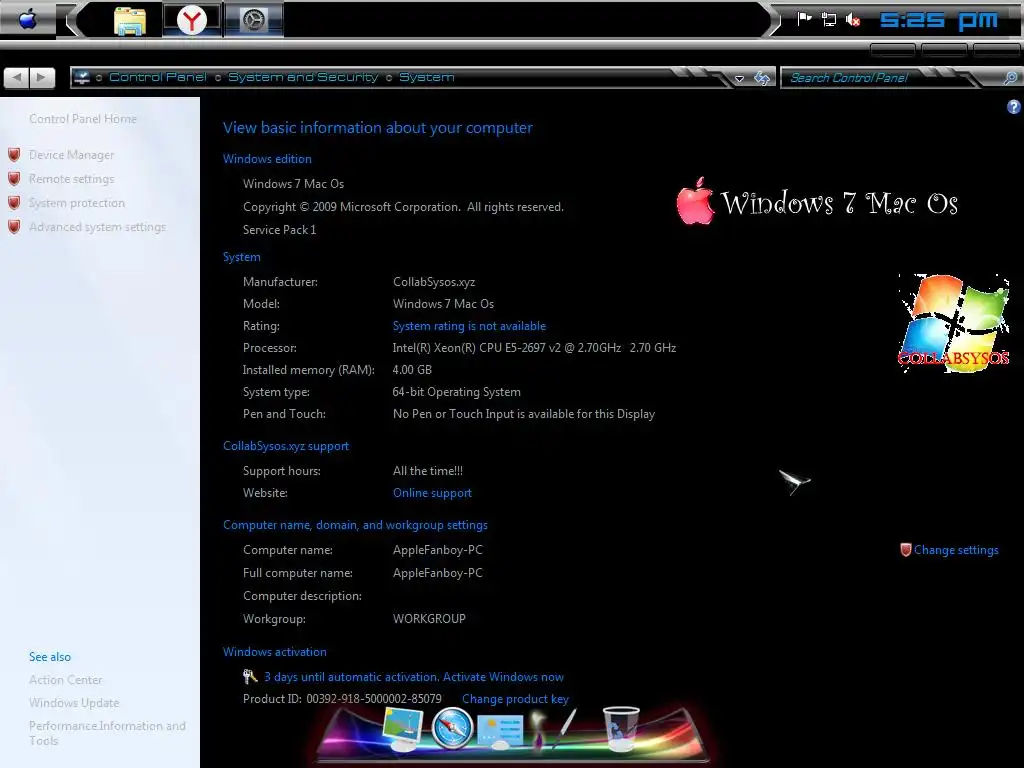This screenshot has width=1024, height=768.
Task: Open Device Manager
Action: (71, 155)
